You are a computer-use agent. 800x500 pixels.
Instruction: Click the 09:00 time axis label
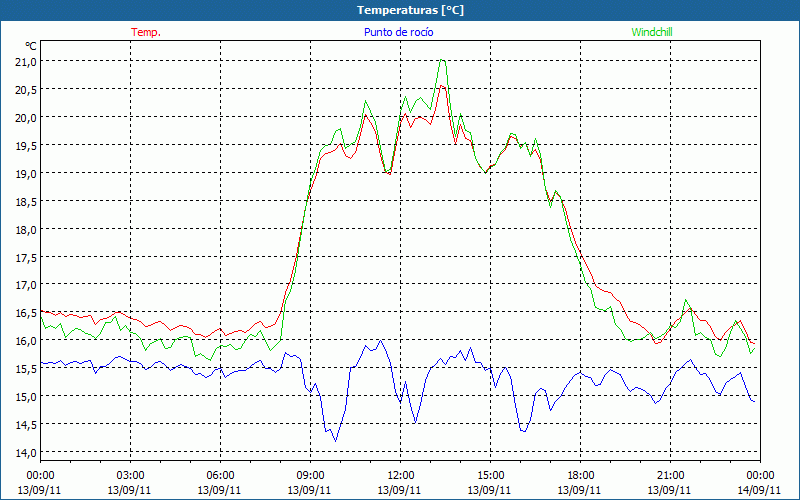310,476
